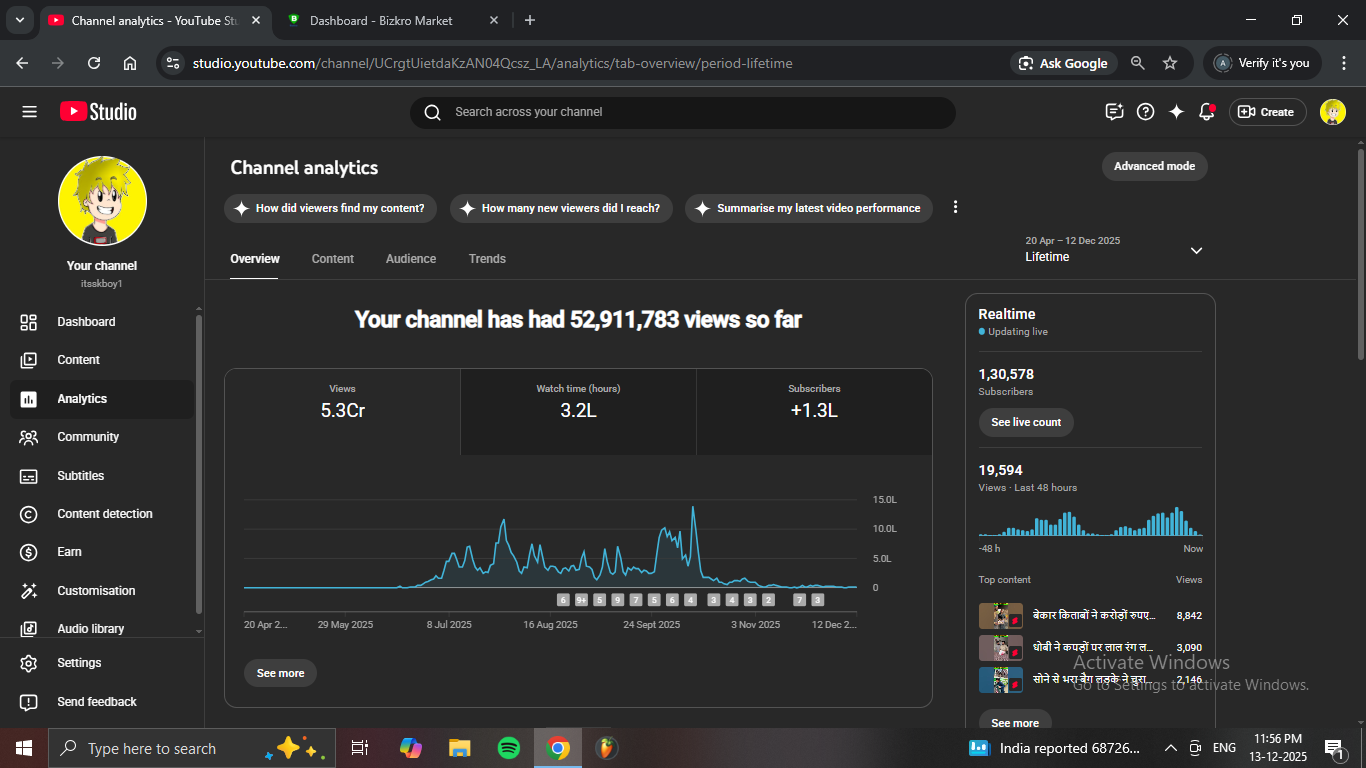Open Content detection in sidebar
This screenshot has height=768, width=1366.
pos(104,514)
